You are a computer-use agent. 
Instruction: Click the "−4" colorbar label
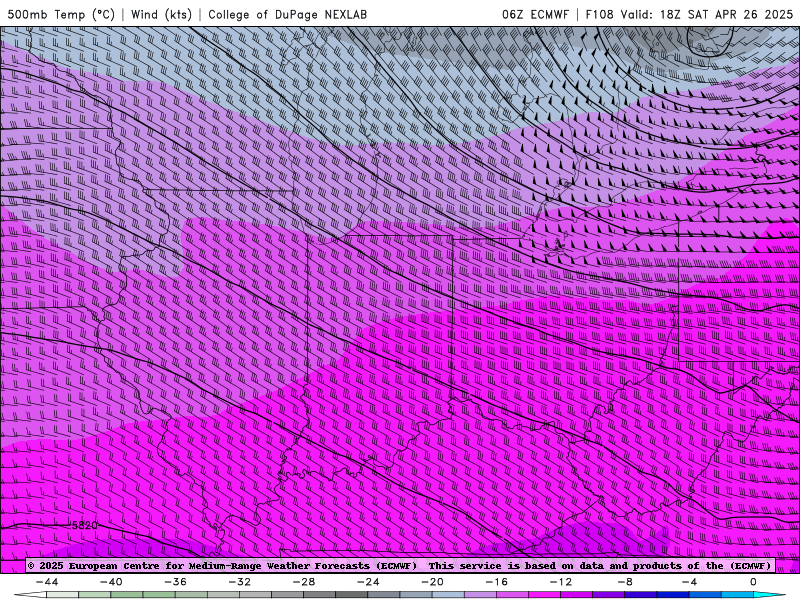(690, 582)
